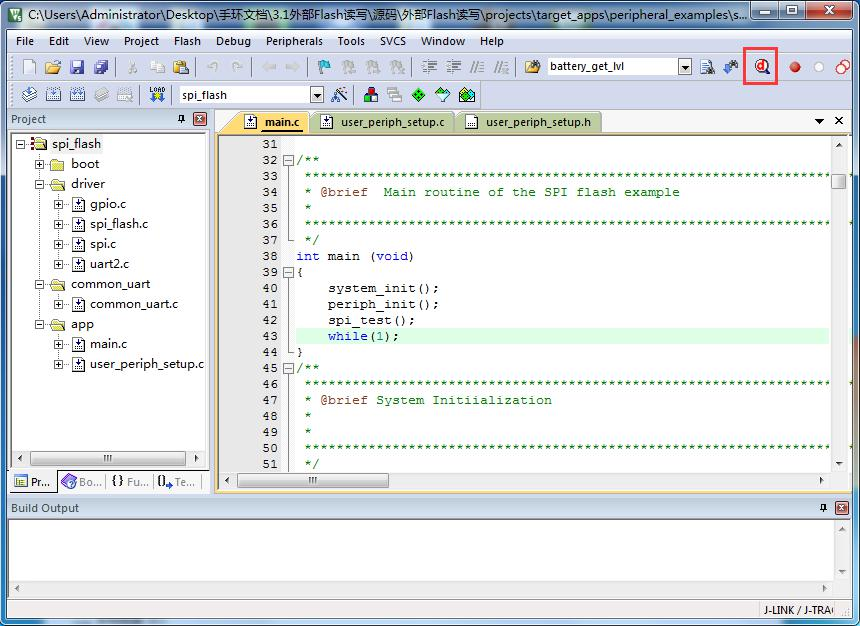The image size is (860, 626).
Task: Collapse the common_uart folder node
Action: (39, 284)
